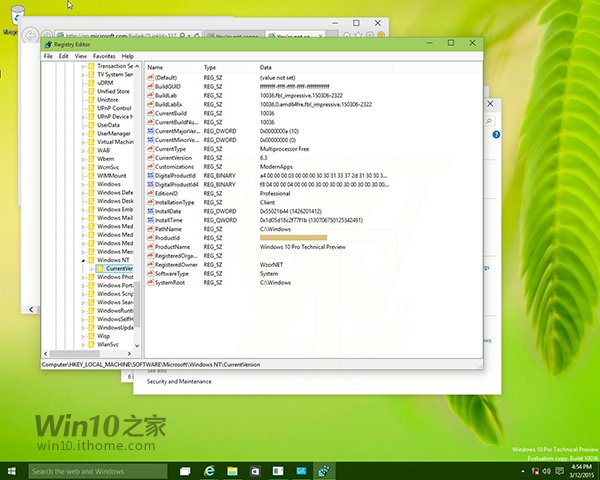Open the View menu in Registry Editor
Viewport: 600px width, 480px height.
[x=80, y=56]
